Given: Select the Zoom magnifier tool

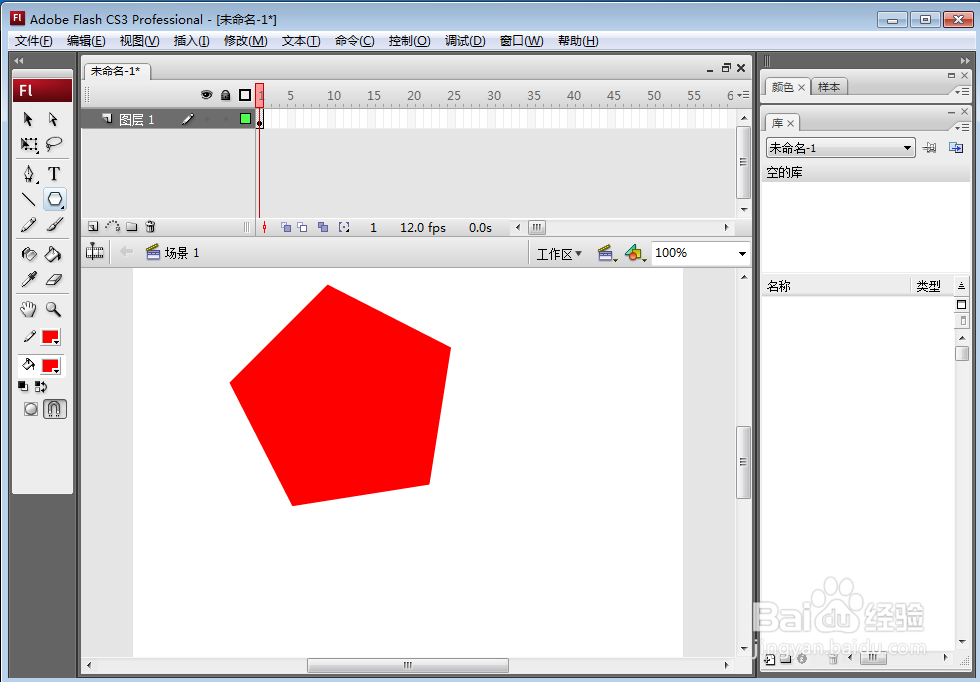Looking at the screenshot, I should pyautogui.click(x=54, y=309).
